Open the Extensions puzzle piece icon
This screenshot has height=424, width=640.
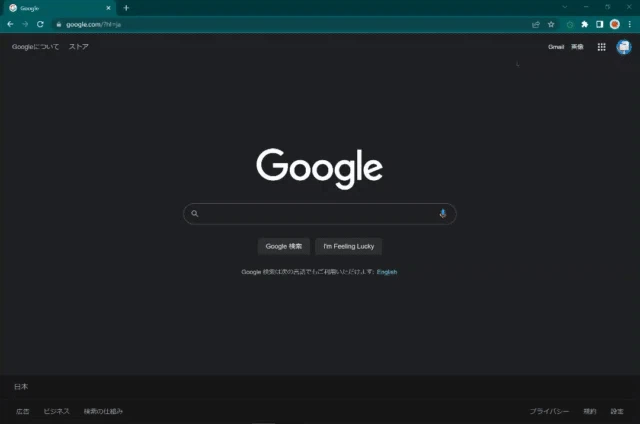pyautogui.click(x=584, y=24)
